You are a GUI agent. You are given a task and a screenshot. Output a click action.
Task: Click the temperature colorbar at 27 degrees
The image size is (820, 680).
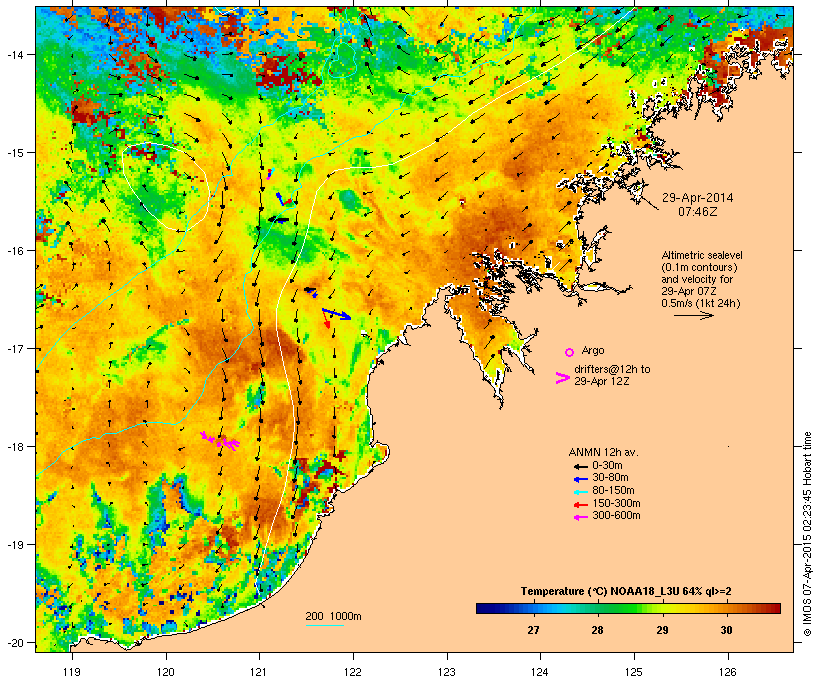[533, 608]
